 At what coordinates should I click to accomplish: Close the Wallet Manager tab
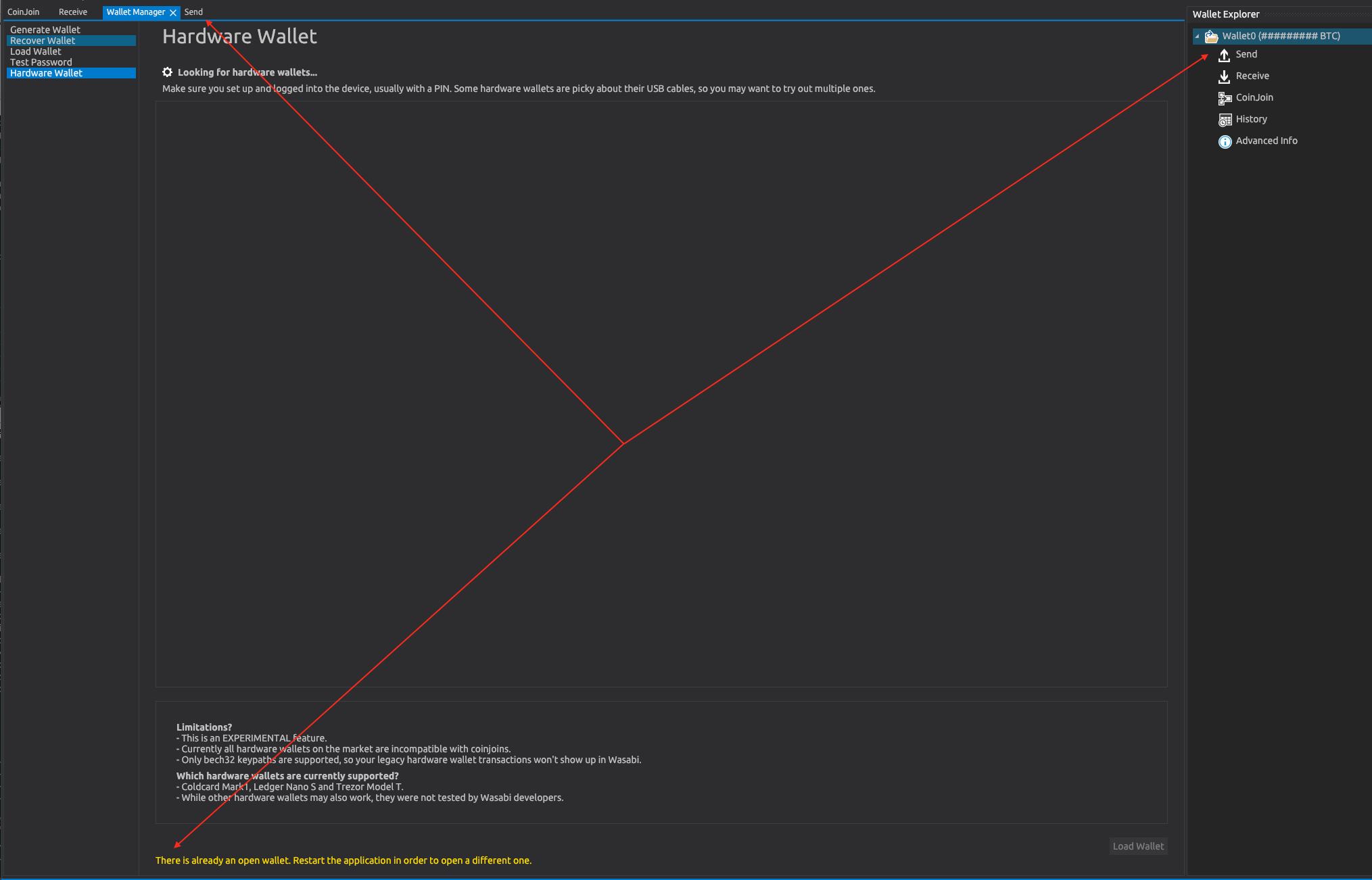click(x=173, y=12)
